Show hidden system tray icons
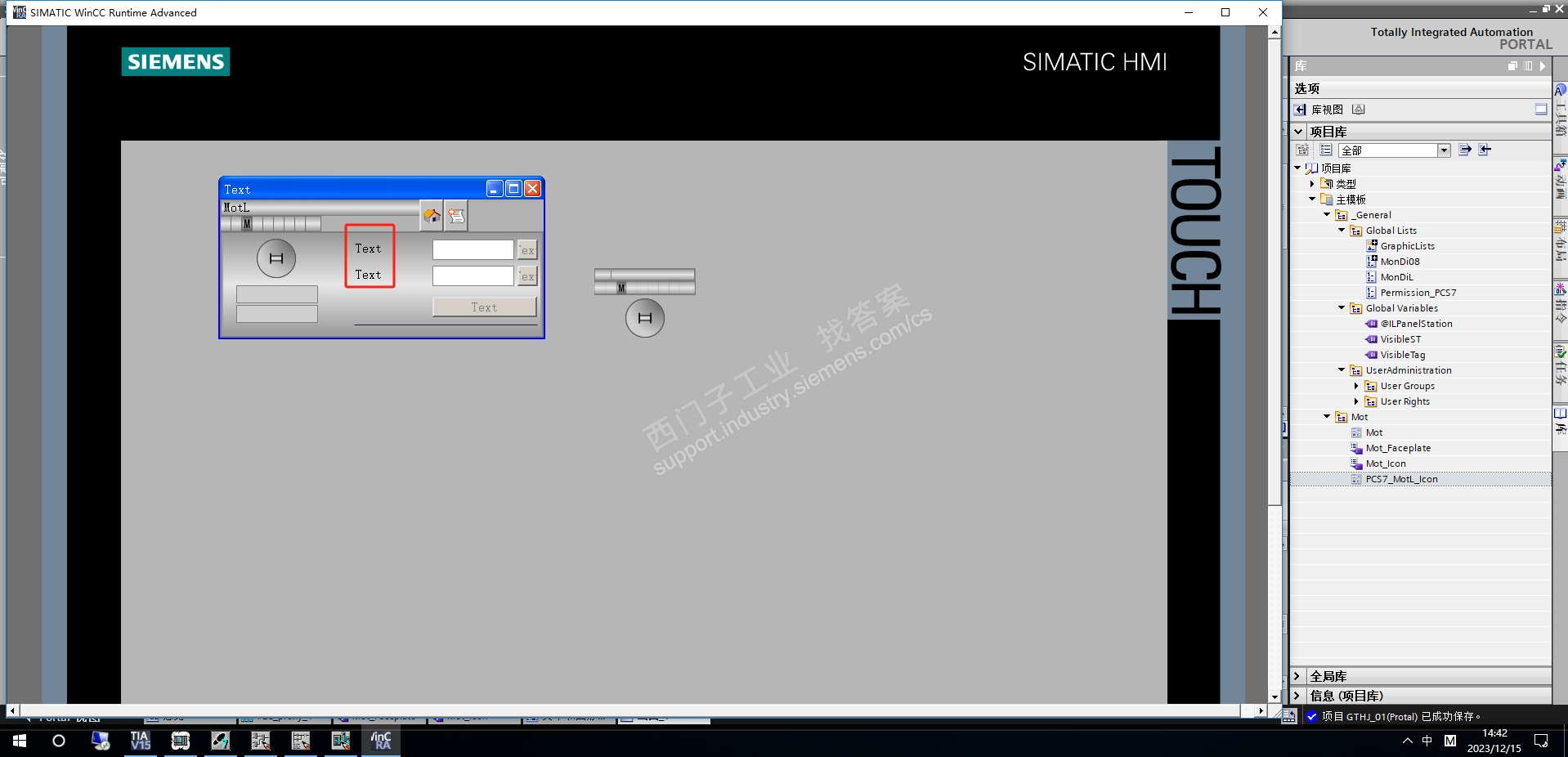Image resolution: width=1568 pixels, height=757 pixels. (x=1407, y=741)
